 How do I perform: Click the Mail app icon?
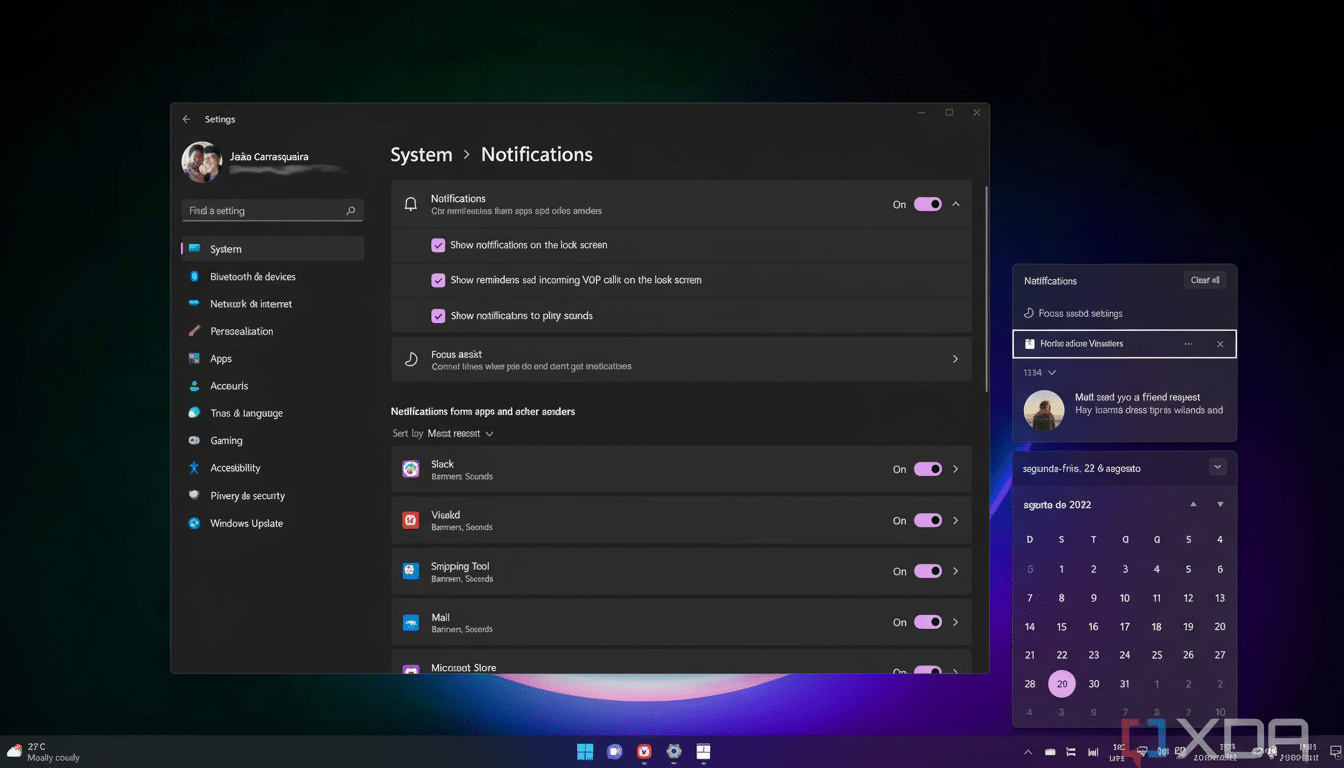[409, 621]
